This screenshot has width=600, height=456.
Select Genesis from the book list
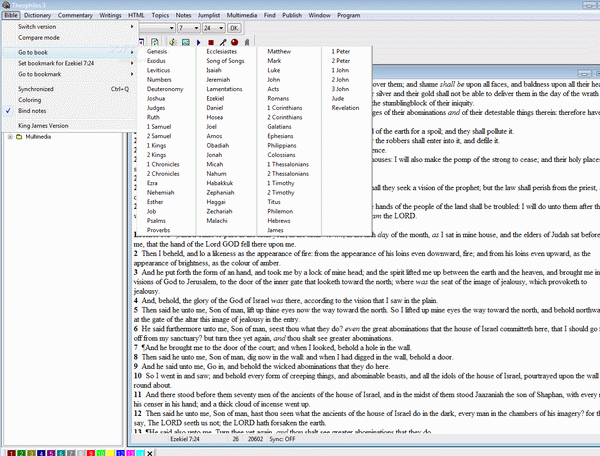tap(157, 49)
